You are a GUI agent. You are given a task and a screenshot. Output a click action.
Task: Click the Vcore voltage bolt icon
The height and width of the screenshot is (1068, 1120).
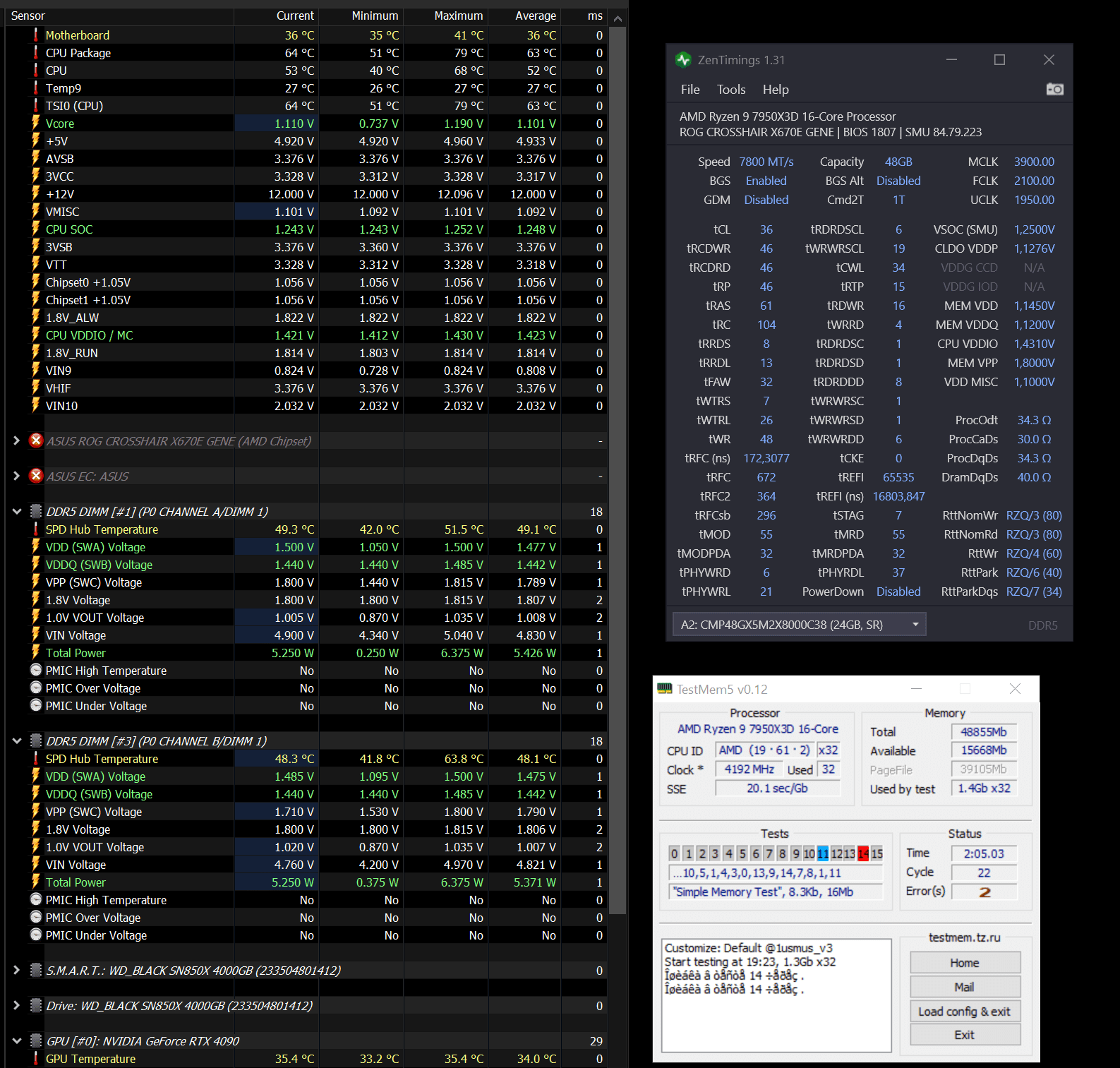[36, 123]
